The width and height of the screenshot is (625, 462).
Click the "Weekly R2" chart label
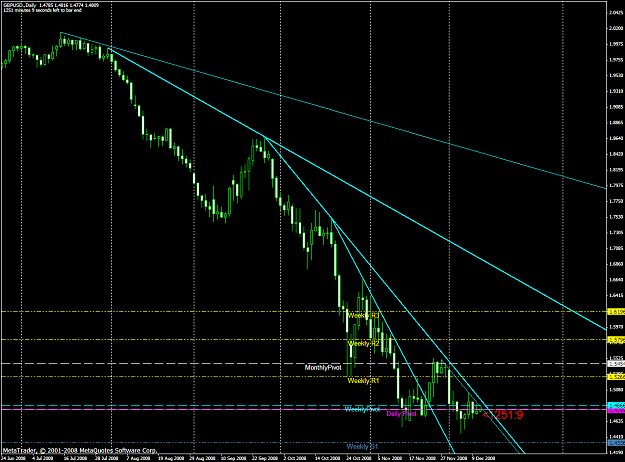click(363, 344)
